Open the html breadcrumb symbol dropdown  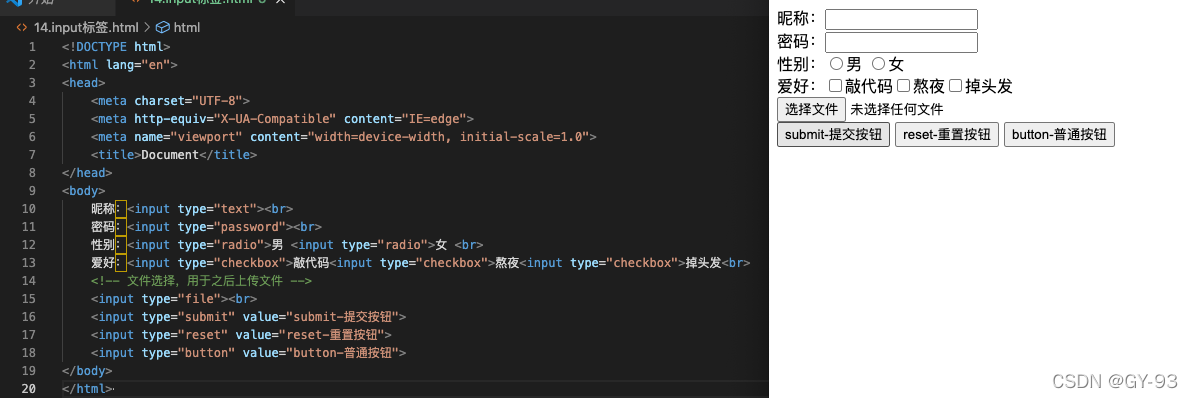pos(178,27)
